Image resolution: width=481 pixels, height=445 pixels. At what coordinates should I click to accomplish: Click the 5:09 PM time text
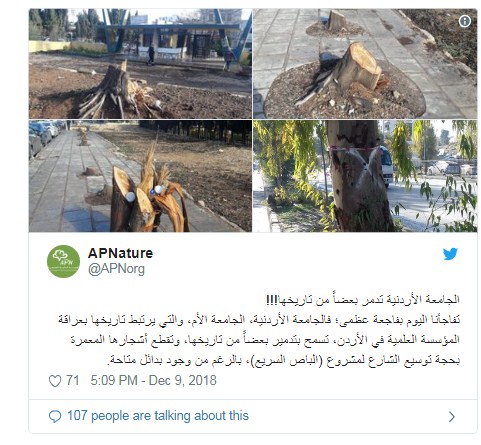point(114,380)
